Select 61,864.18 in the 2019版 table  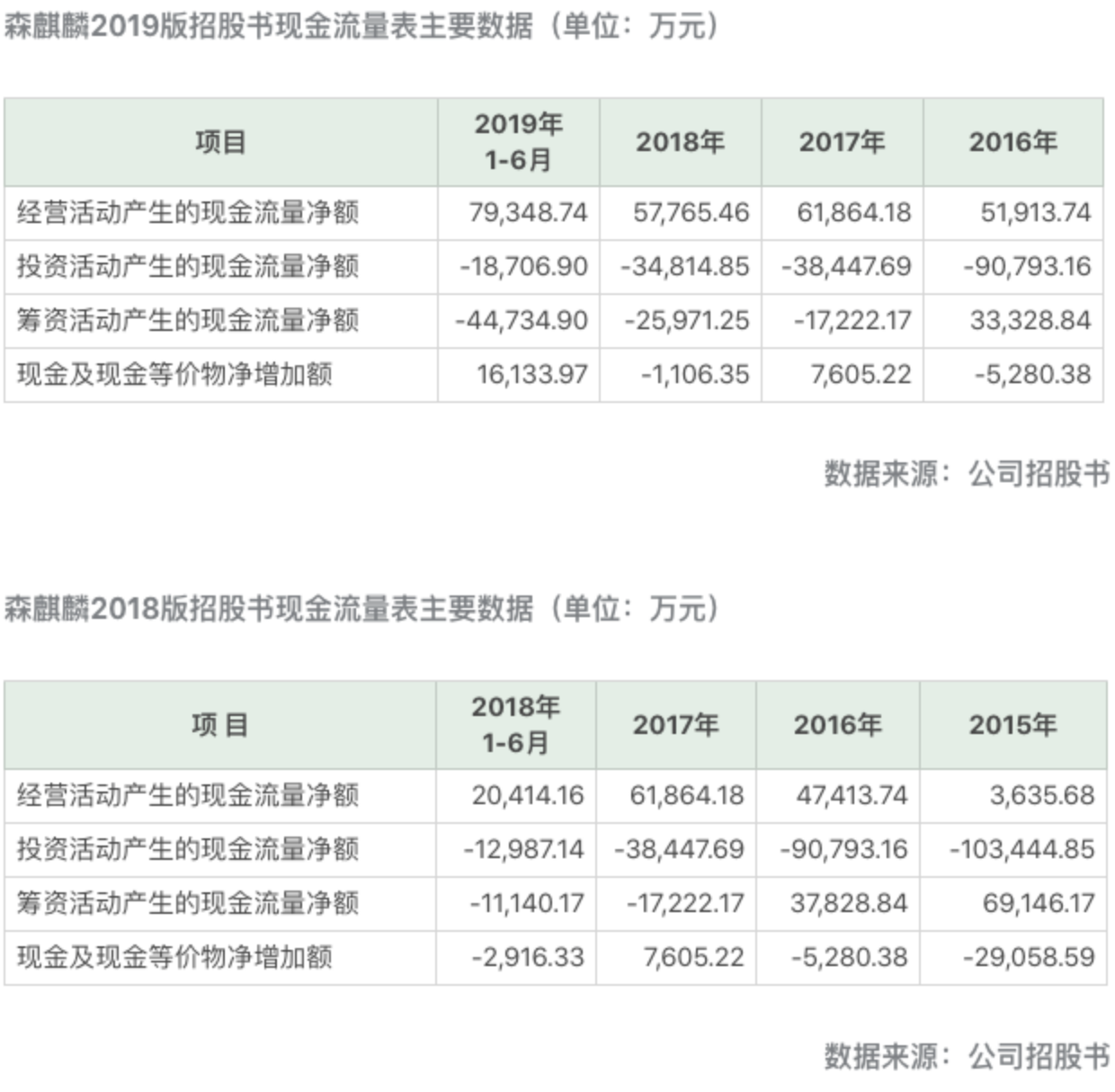tap(854, 212)
